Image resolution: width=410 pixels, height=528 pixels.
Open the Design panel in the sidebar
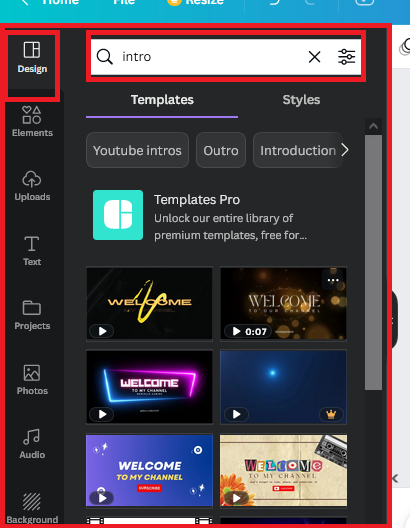pos(32,58)
